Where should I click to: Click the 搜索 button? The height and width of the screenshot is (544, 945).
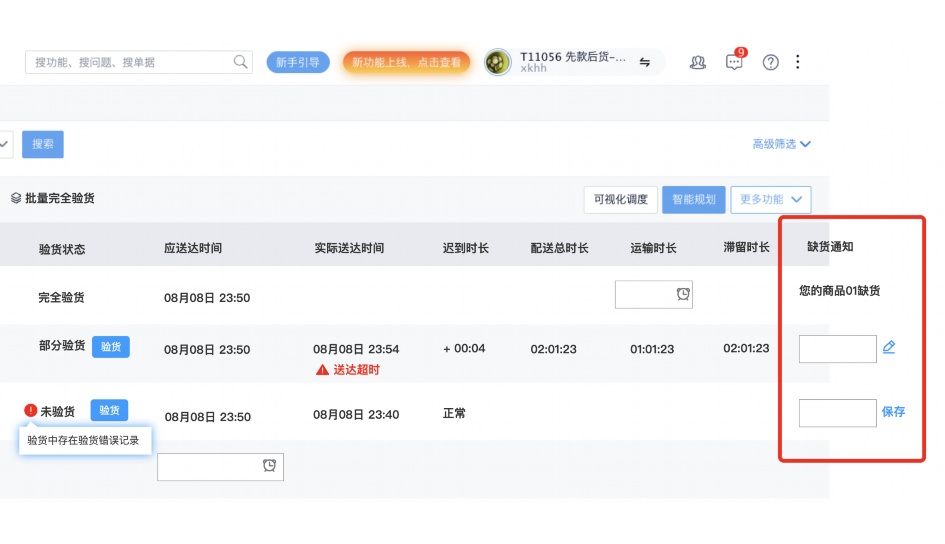tap(43, 144)
